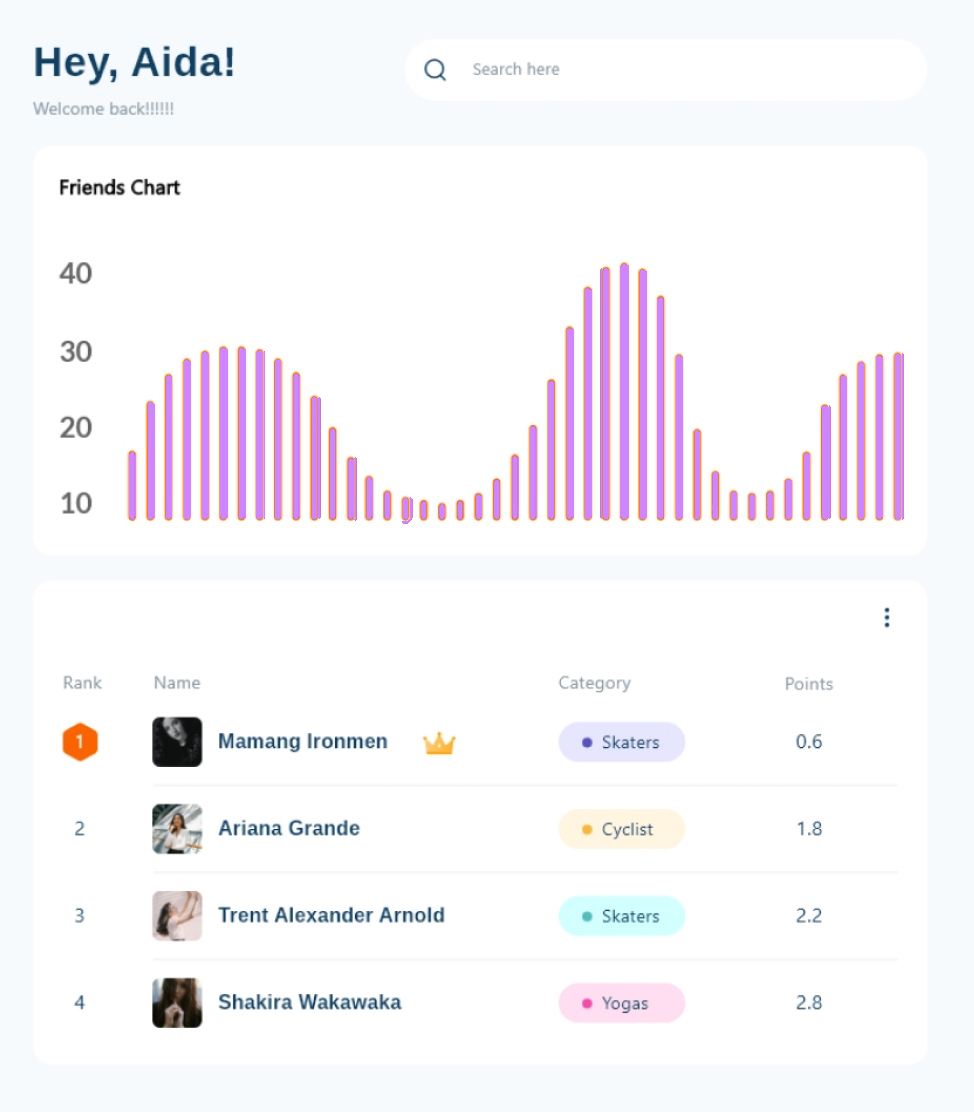
Task: Click the teal Skaters tag for Trent
Action: (x=621, y=916)
